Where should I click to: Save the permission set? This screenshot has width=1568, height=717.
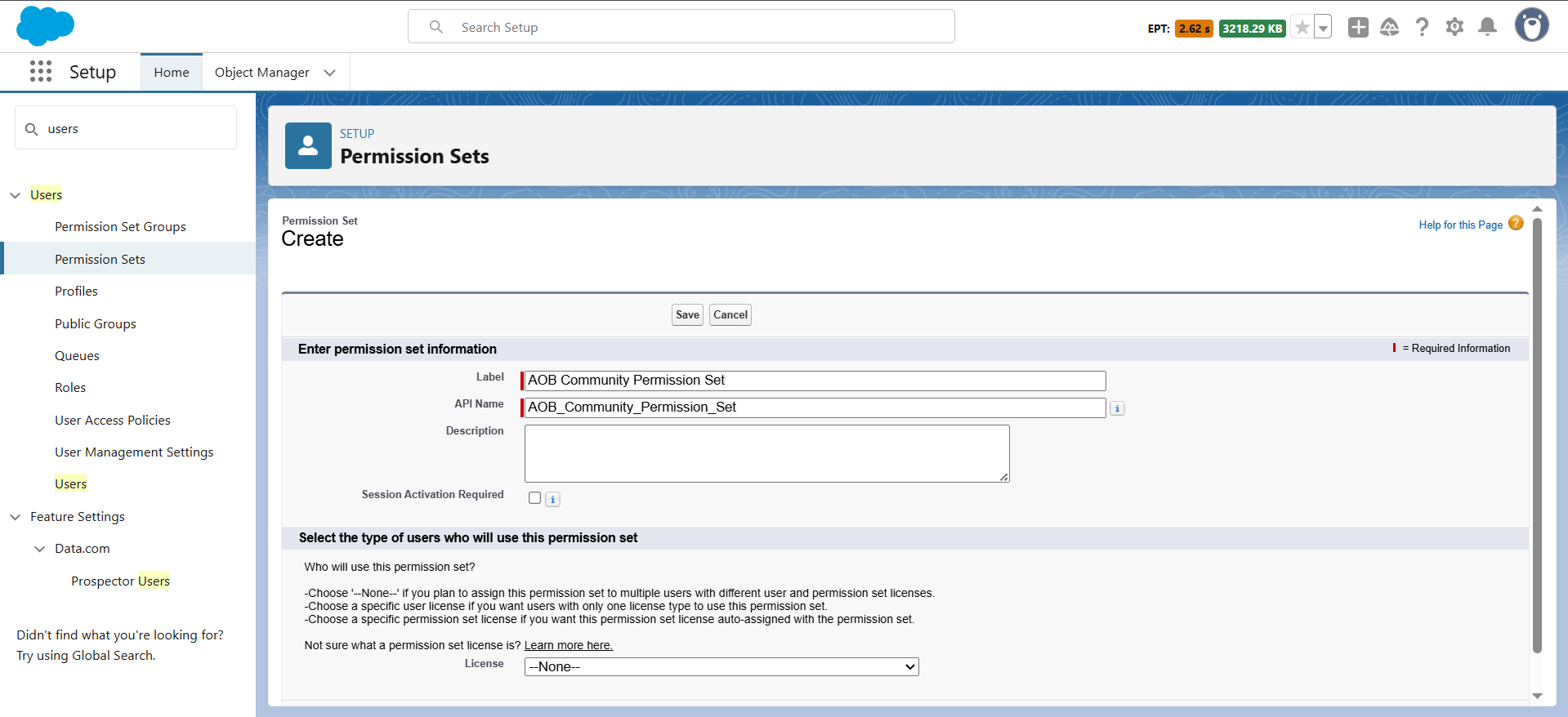point(687,315)
